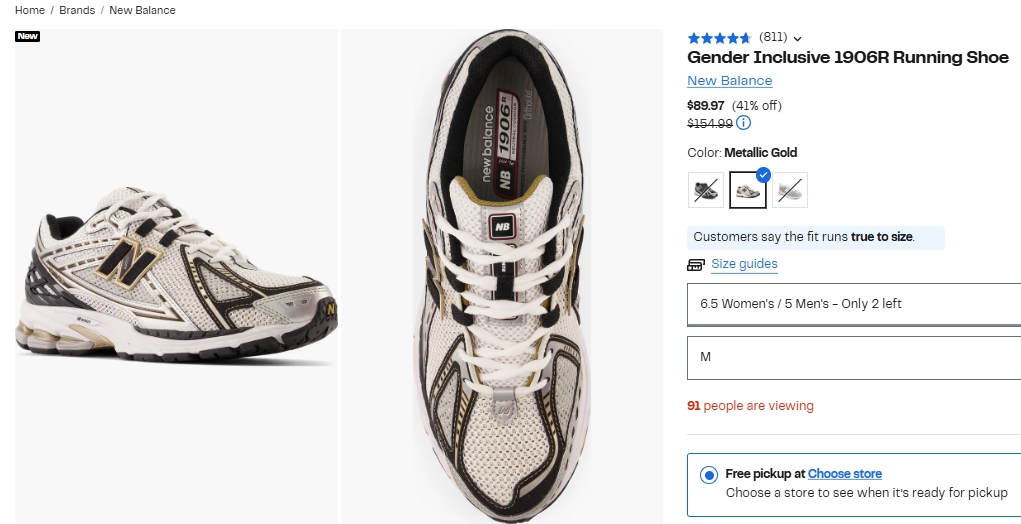Choose the selected Metallic Gold color swatch
Image resolution: width=1021 pixels, height=524 pixels.
point(748,190)
